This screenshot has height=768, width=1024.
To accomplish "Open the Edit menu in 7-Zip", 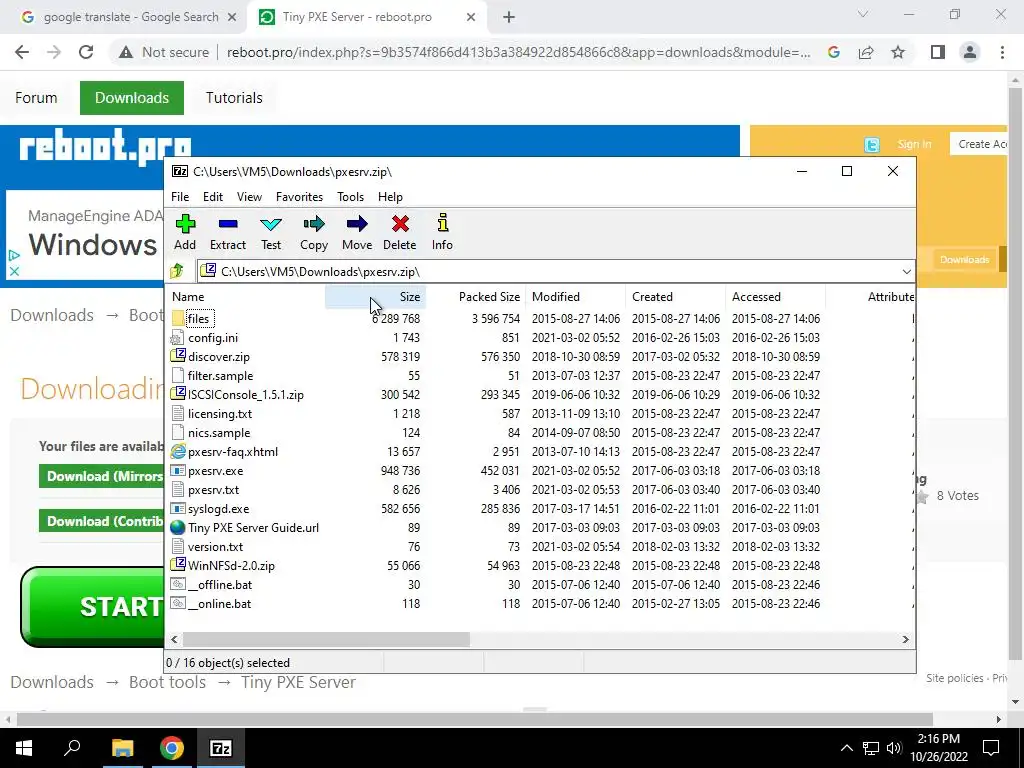I will pyautogui.click(x=213, y=197).
